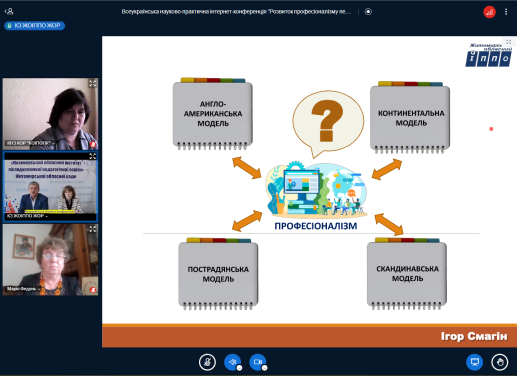This screenshot has width=517, height=376.
Task: Select the middle conference webcam thumbnail
Action: (50, 187)
